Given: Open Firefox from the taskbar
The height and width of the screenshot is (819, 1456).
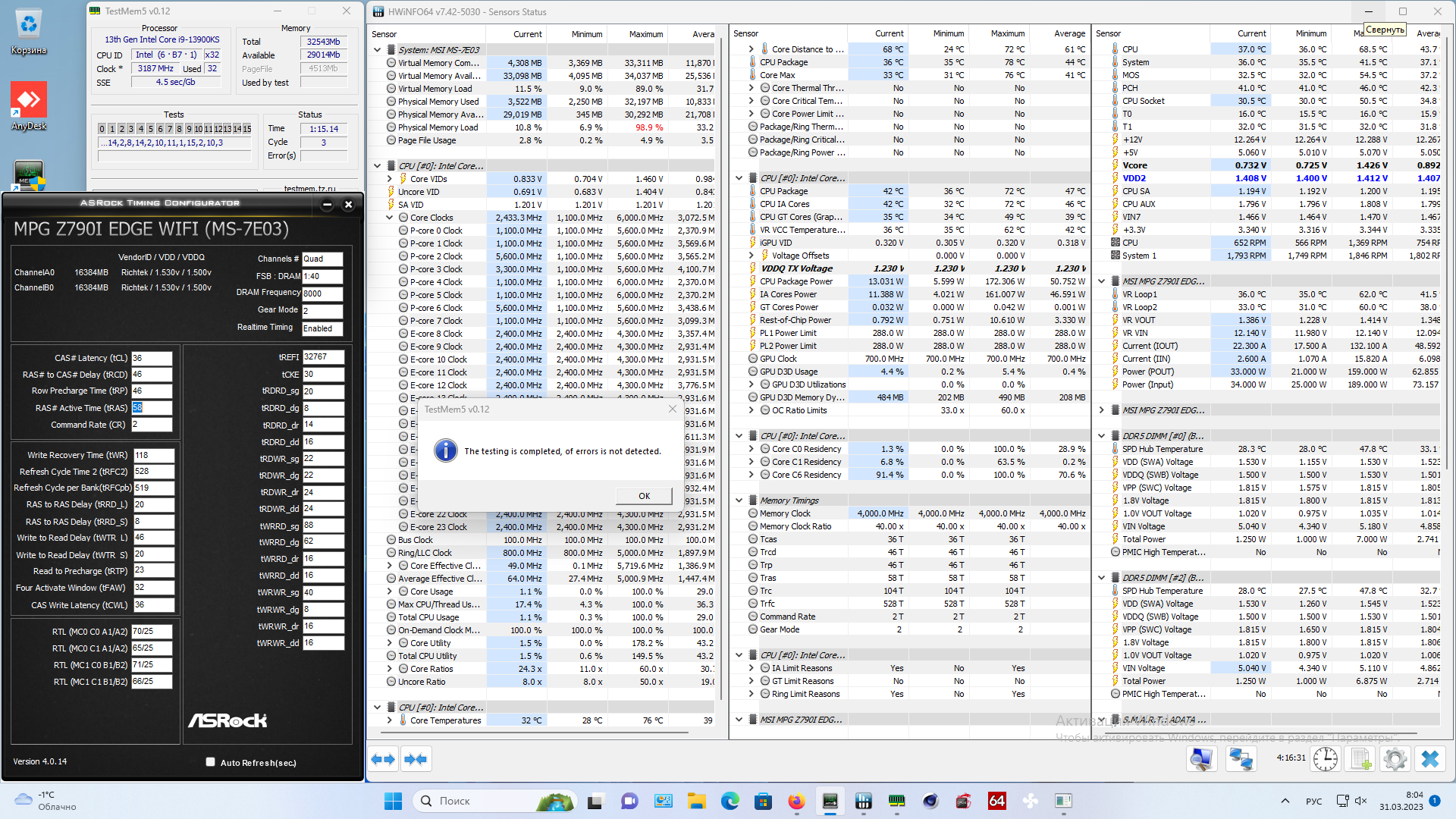Looking at the screenshot, I should pos(795,801).
